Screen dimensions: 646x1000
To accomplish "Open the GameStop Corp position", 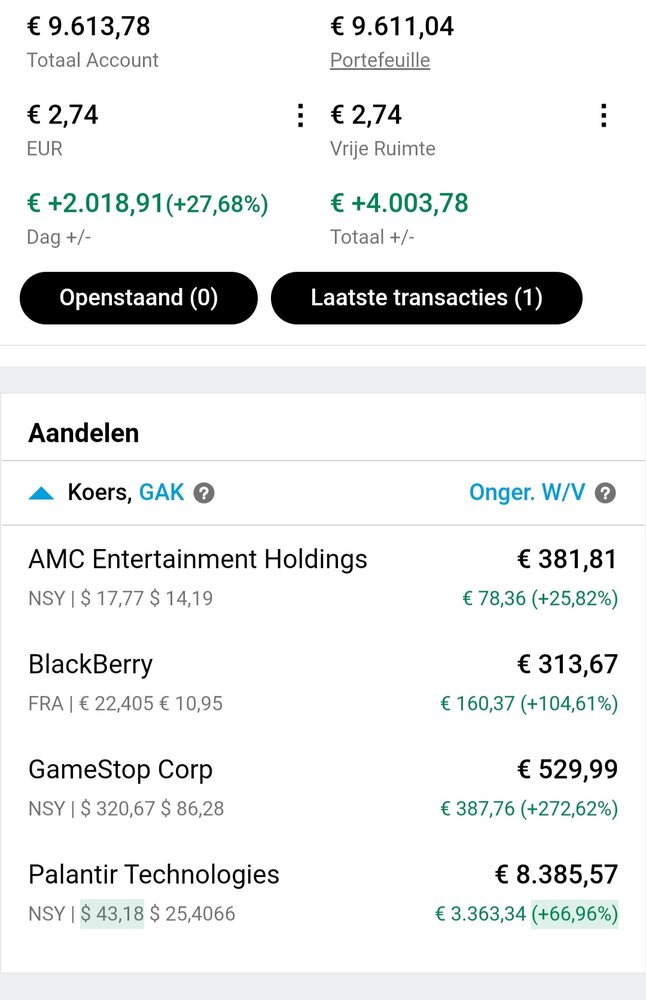I will click(323, 788).
